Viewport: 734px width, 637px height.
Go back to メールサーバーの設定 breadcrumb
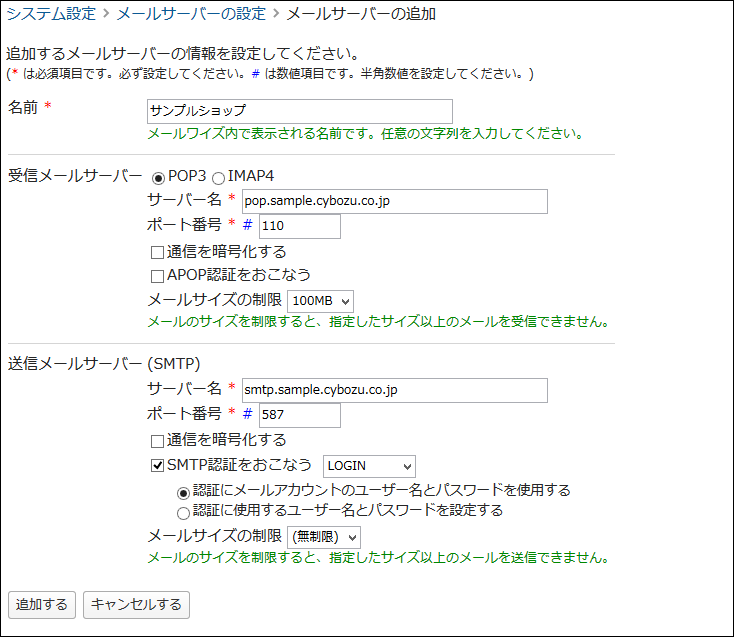pyautogui.click(x=191, y=14)
